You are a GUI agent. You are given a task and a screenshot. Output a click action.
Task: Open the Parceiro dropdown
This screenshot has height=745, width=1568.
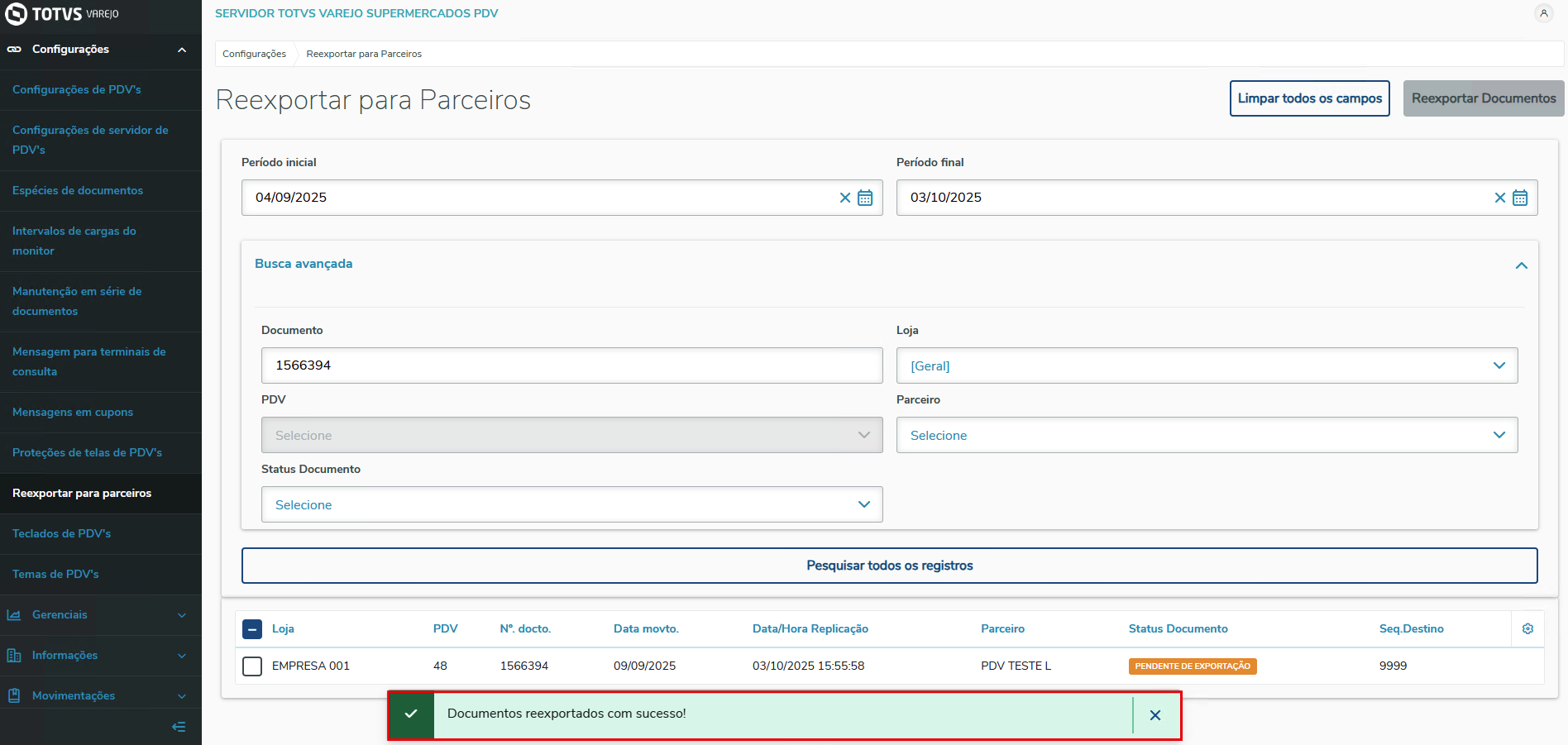tap(1207, 435)
